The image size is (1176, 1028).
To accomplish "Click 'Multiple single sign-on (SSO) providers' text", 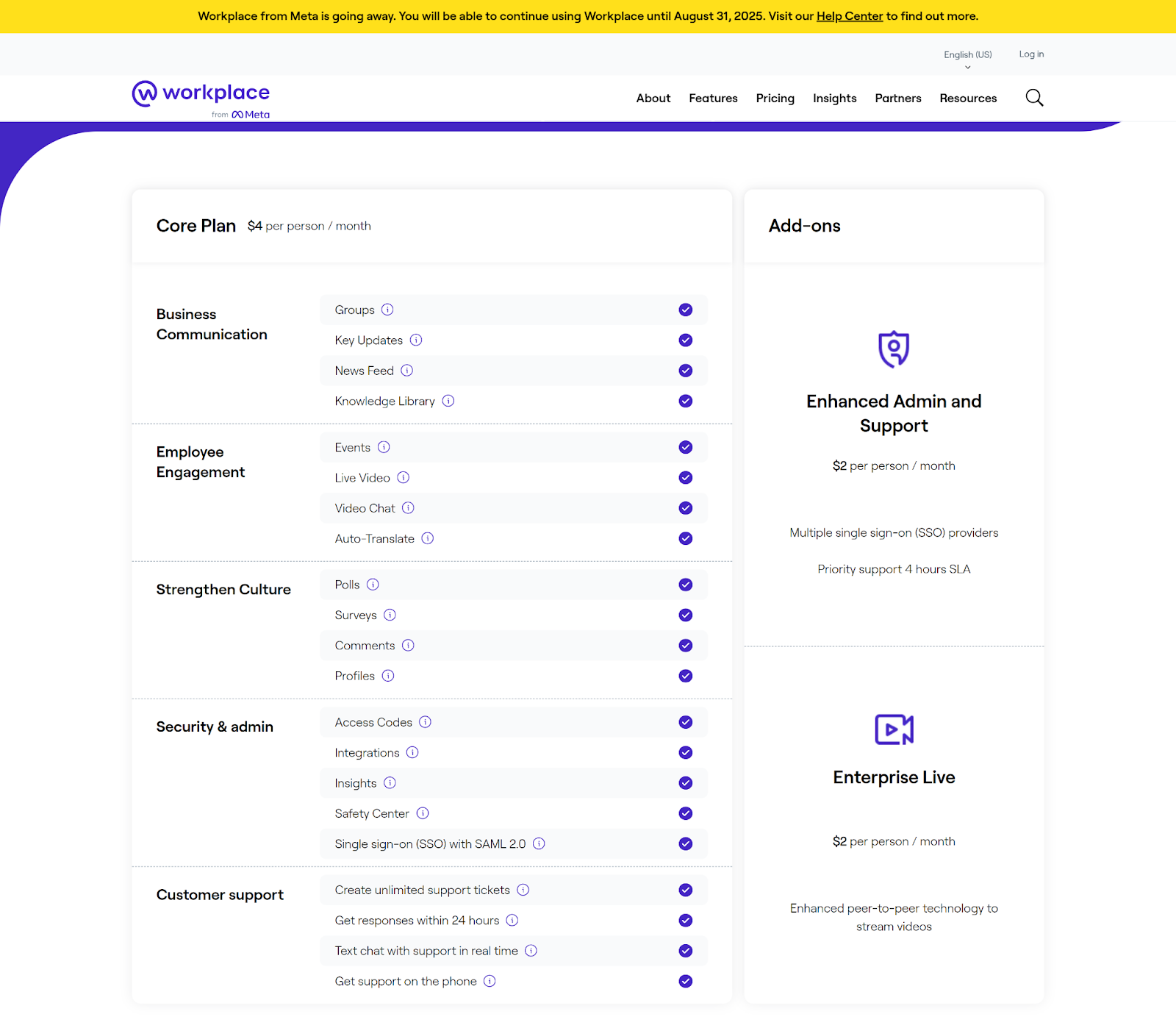I will 894,532.
